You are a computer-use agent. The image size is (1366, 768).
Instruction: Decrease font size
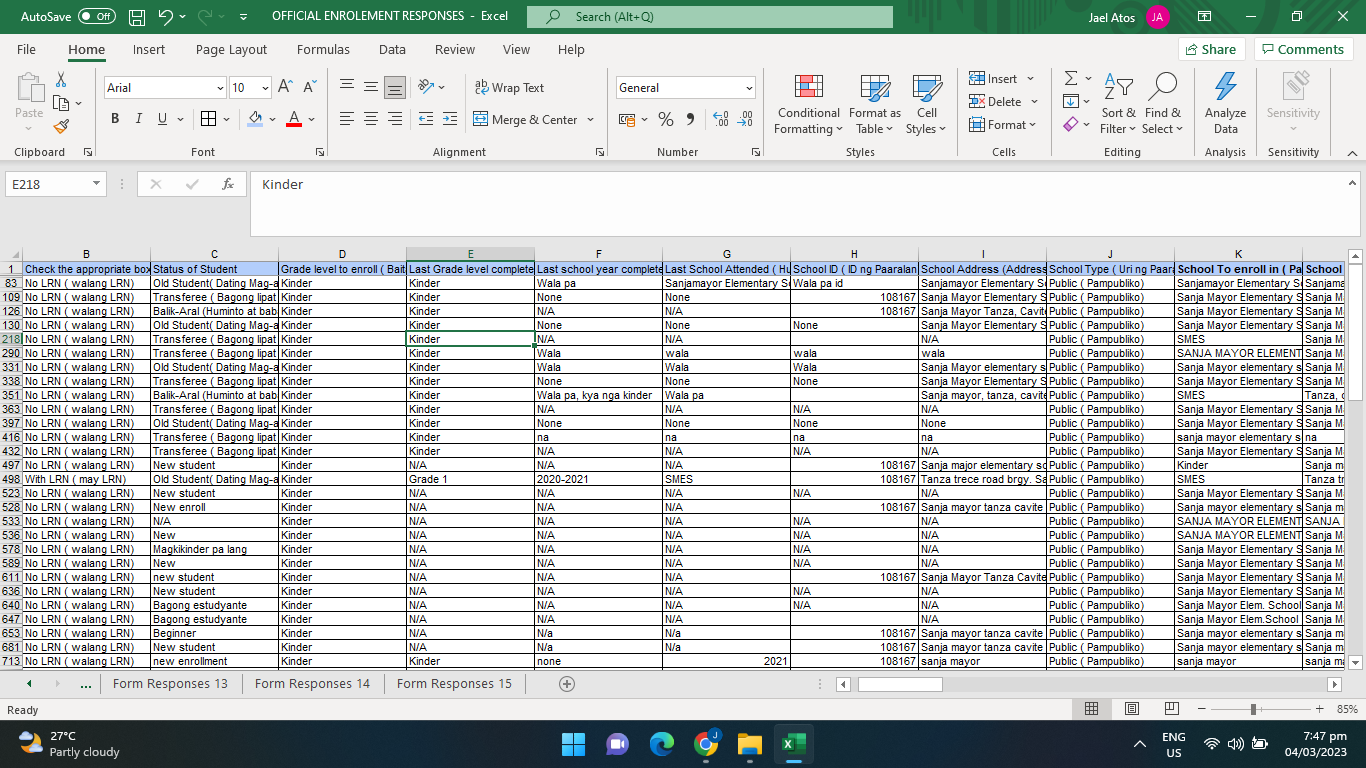point(308,87)
